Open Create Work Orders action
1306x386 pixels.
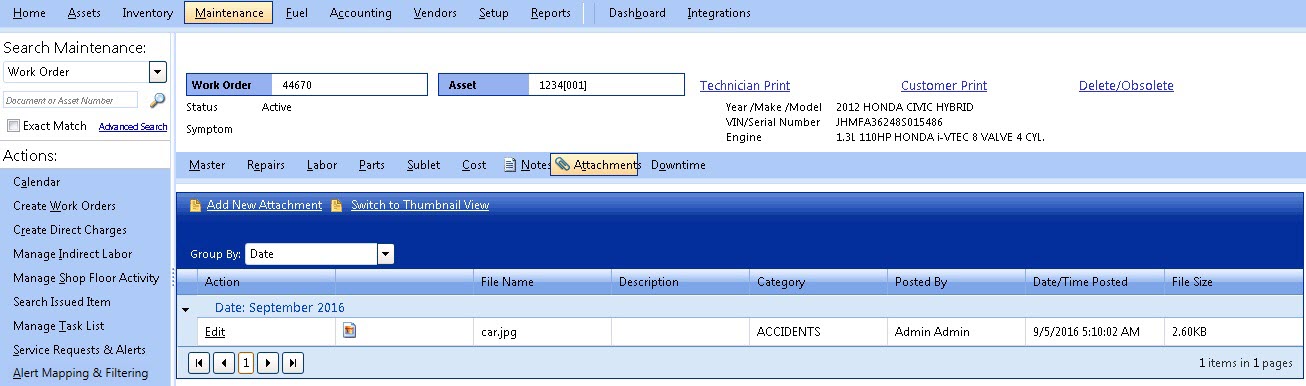click(x=64, y=206)
